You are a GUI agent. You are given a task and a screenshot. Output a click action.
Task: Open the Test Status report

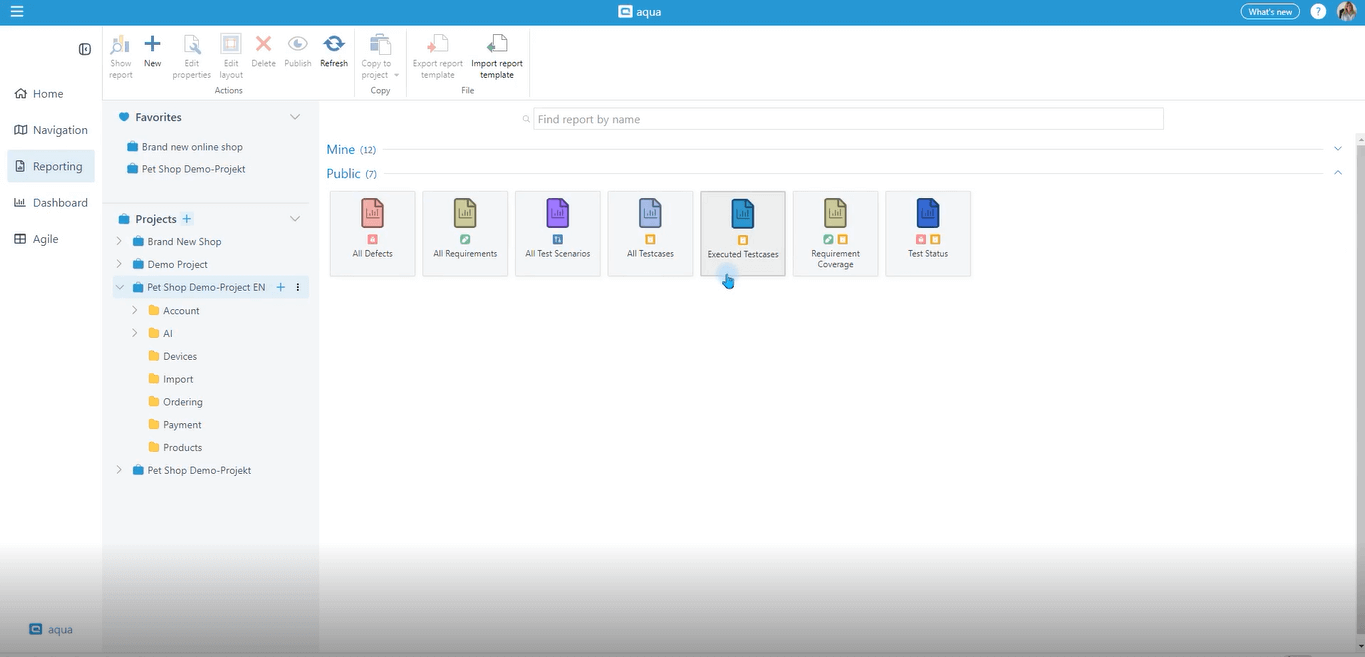tap(928, 232)
